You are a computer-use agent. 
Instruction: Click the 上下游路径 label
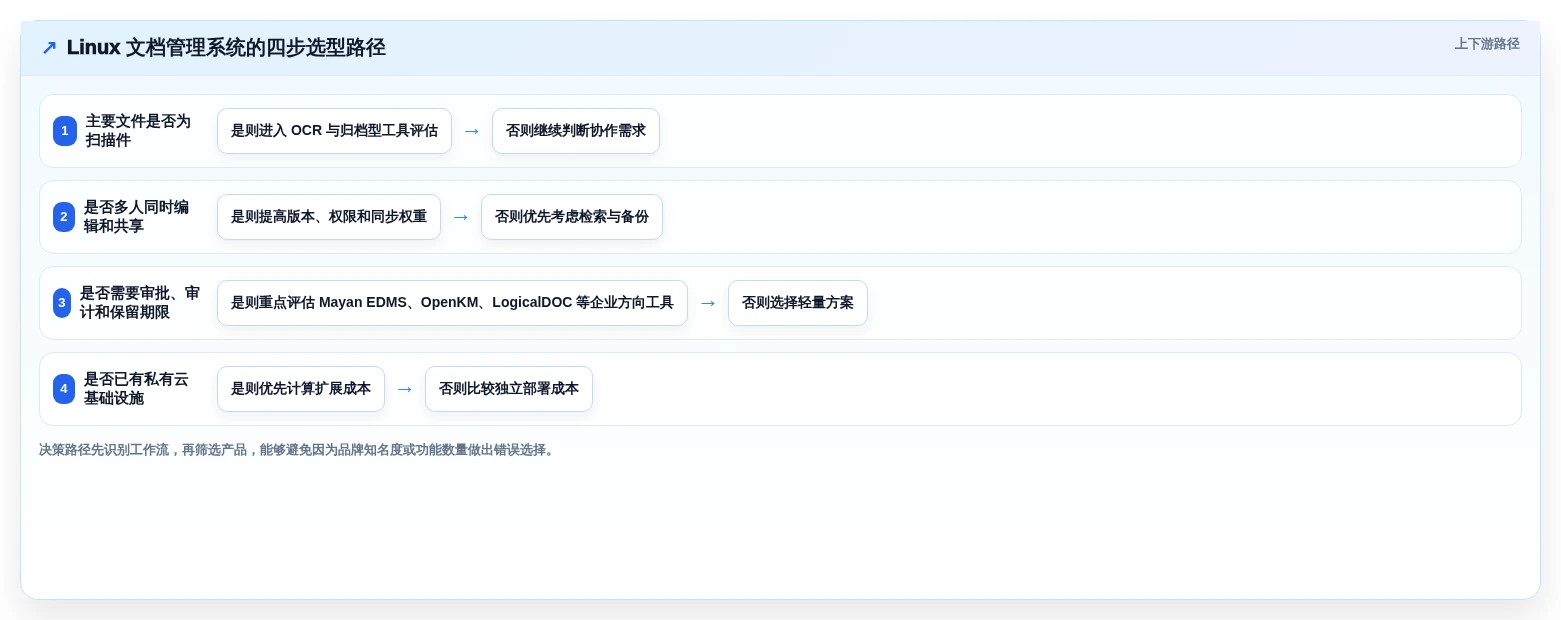pos(1487,44)
